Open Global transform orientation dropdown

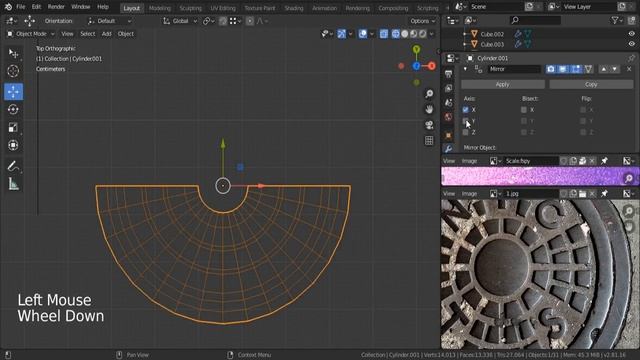point(180,21)
